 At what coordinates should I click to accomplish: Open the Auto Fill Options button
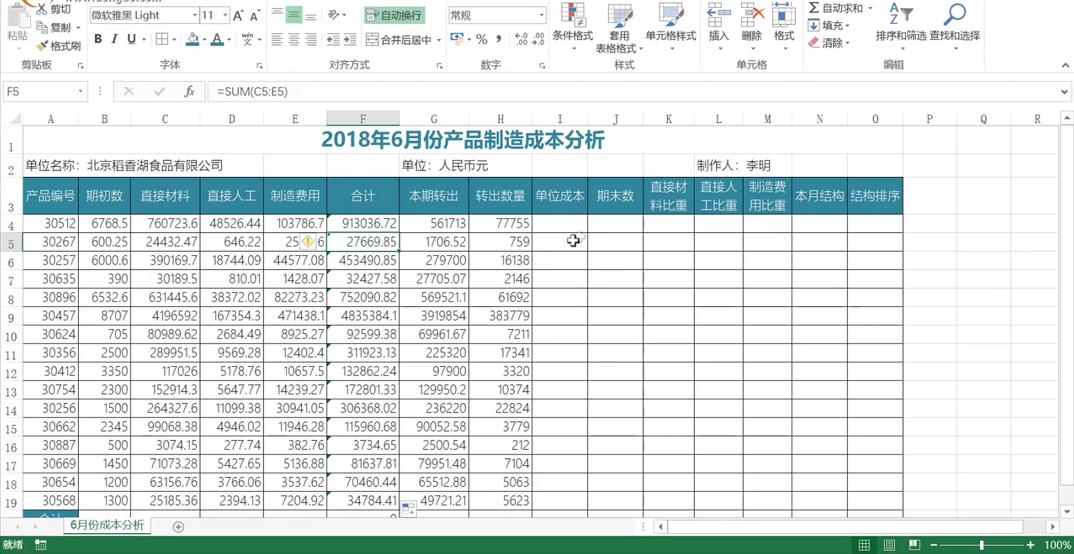point(408,507)
